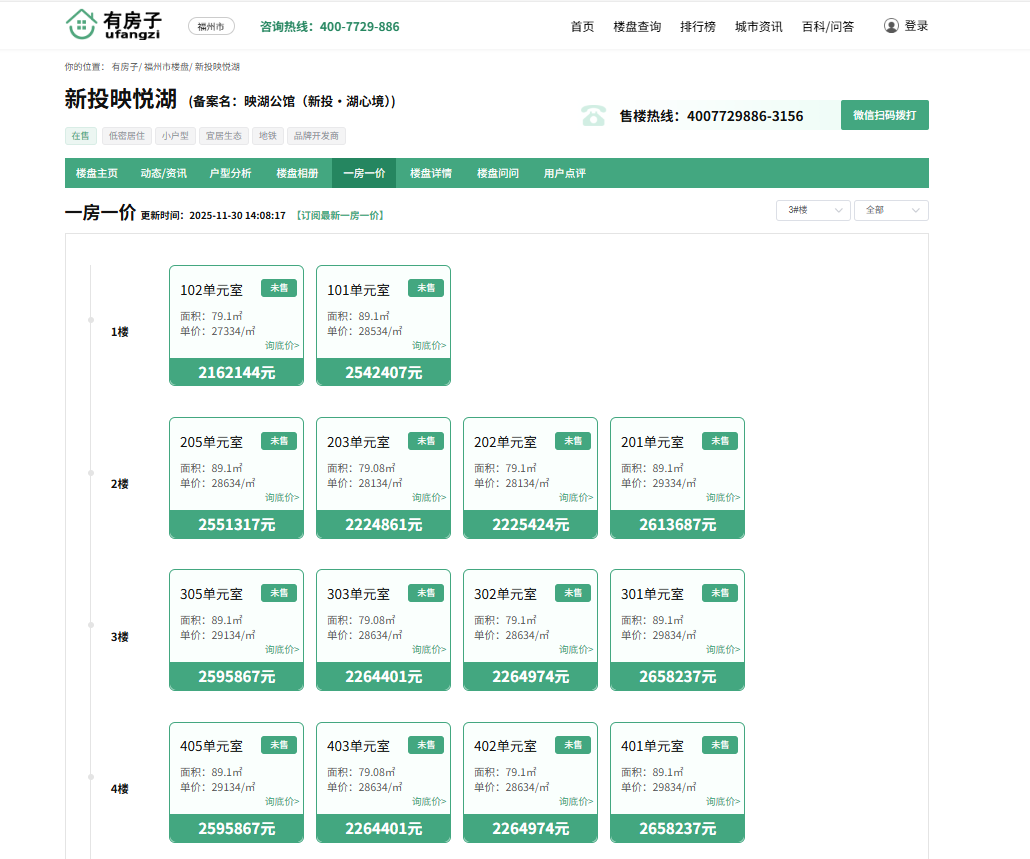Open the 楼盘相册 tab
This screenshot has height=859, width=1030.
297,173
